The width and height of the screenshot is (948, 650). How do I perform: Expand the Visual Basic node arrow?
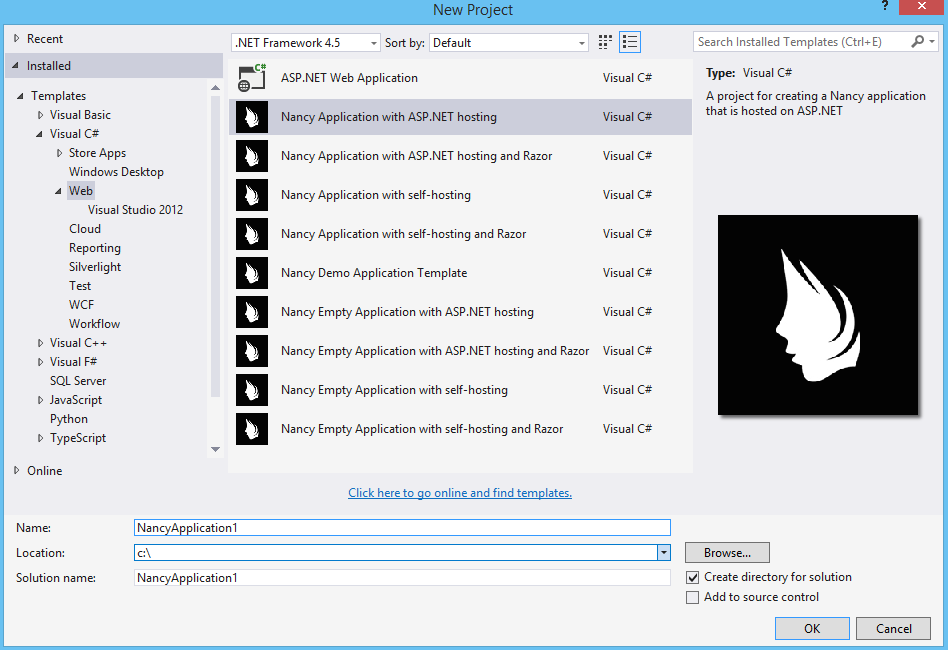click(x=40, y=114)
